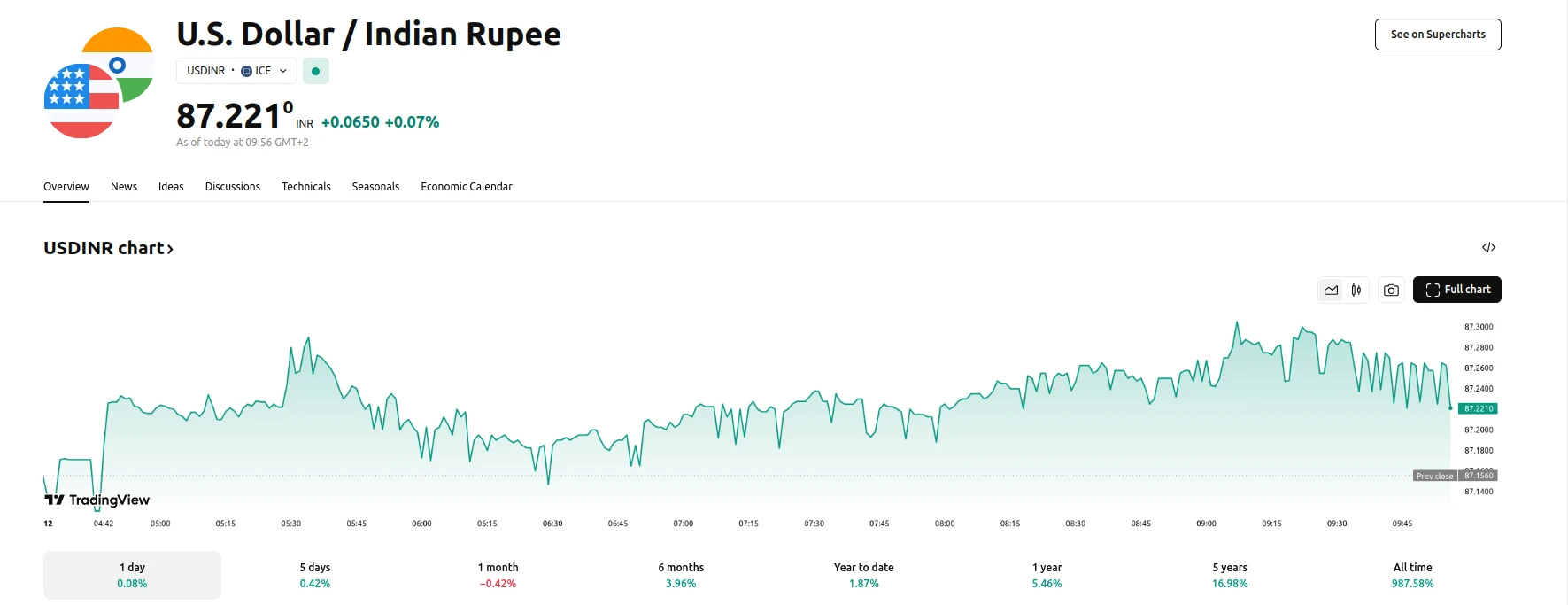Click the green market status indicator

pyautogui.click(x=315, y=71)
